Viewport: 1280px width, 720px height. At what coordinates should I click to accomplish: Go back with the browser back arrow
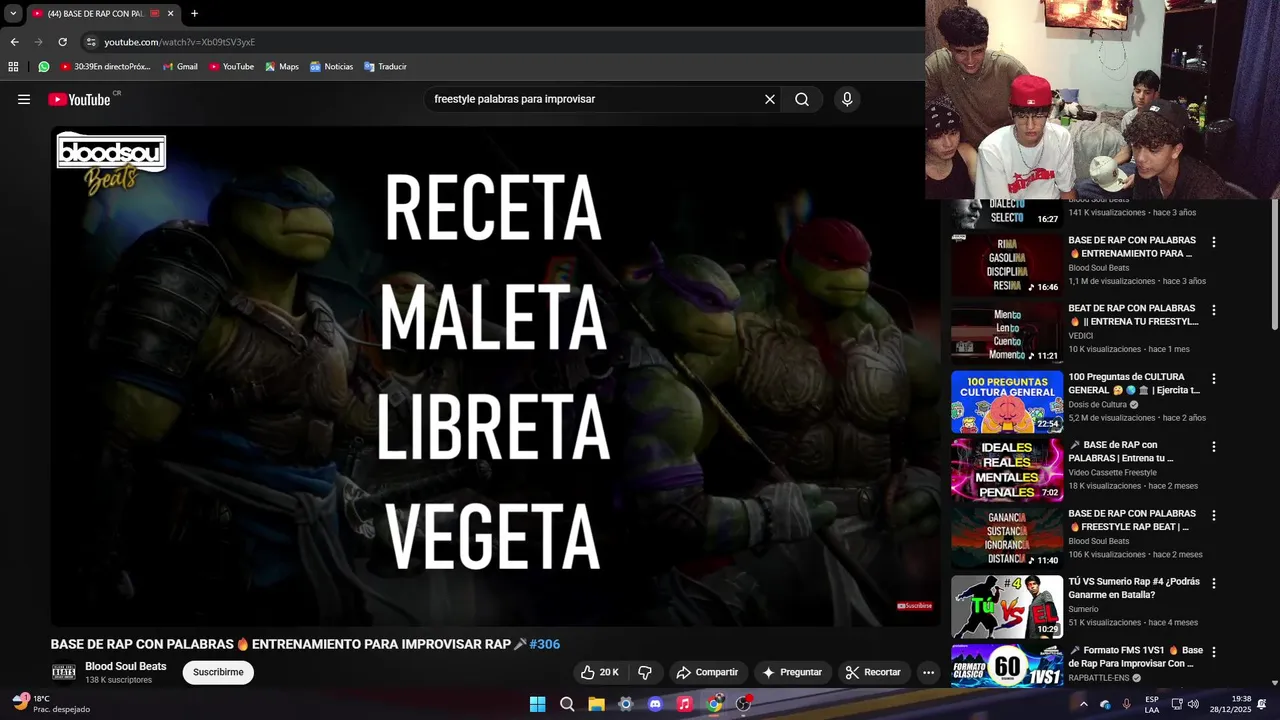coord(14,42)
